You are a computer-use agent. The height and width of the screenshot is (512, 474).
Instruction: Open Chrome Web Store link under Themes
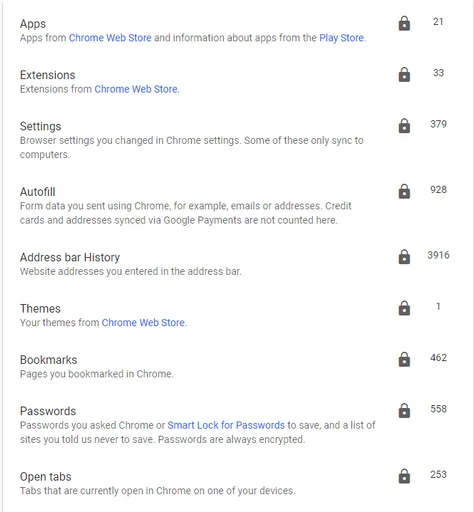(143, 323)
